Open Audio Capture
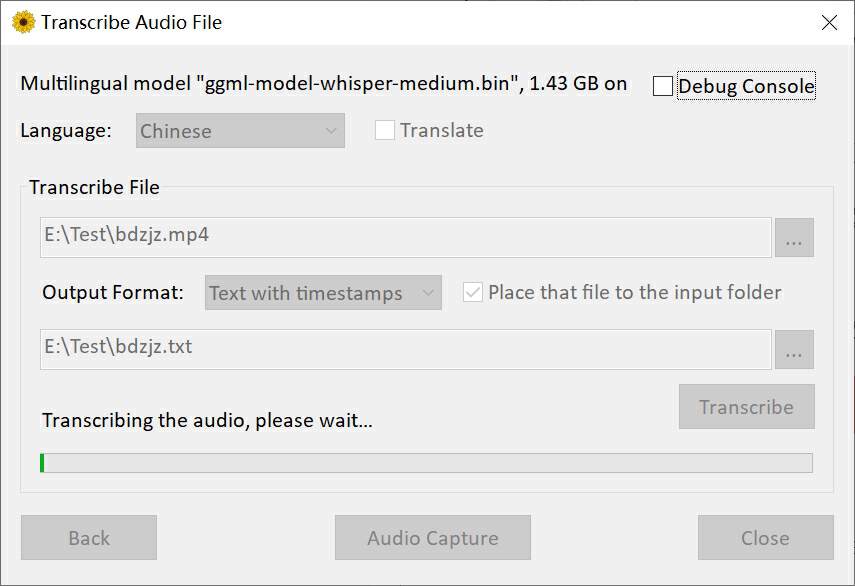 [x=432, y=538]
